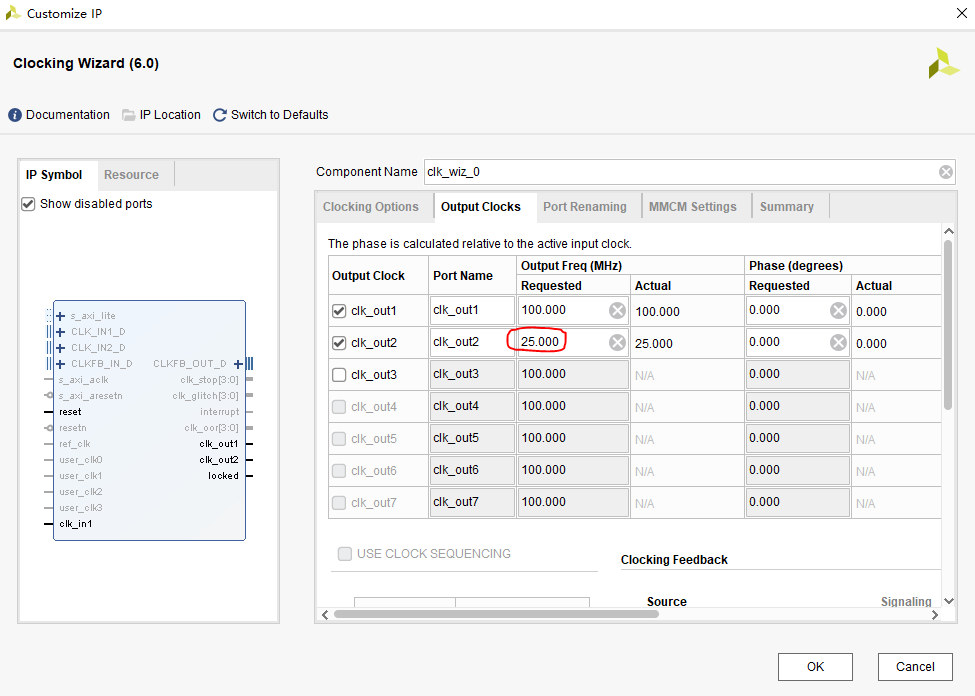Viewport: 975px width, 696px height.
Task: Clear the Component Name field with X icon
Action: [946, 172]
